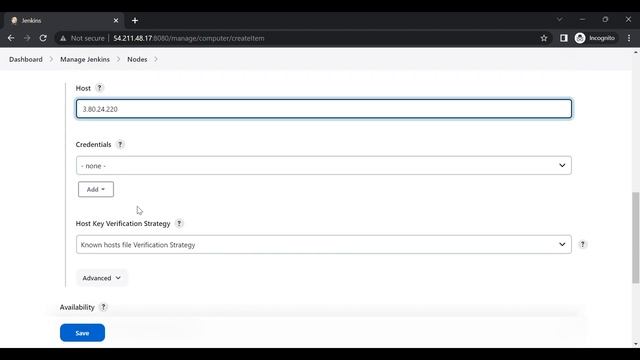Screen dimensions: 640x360
Task: Focus the Host input field containing 3.80.24.220
Action: pyautogui.click(x=324, y=109)
